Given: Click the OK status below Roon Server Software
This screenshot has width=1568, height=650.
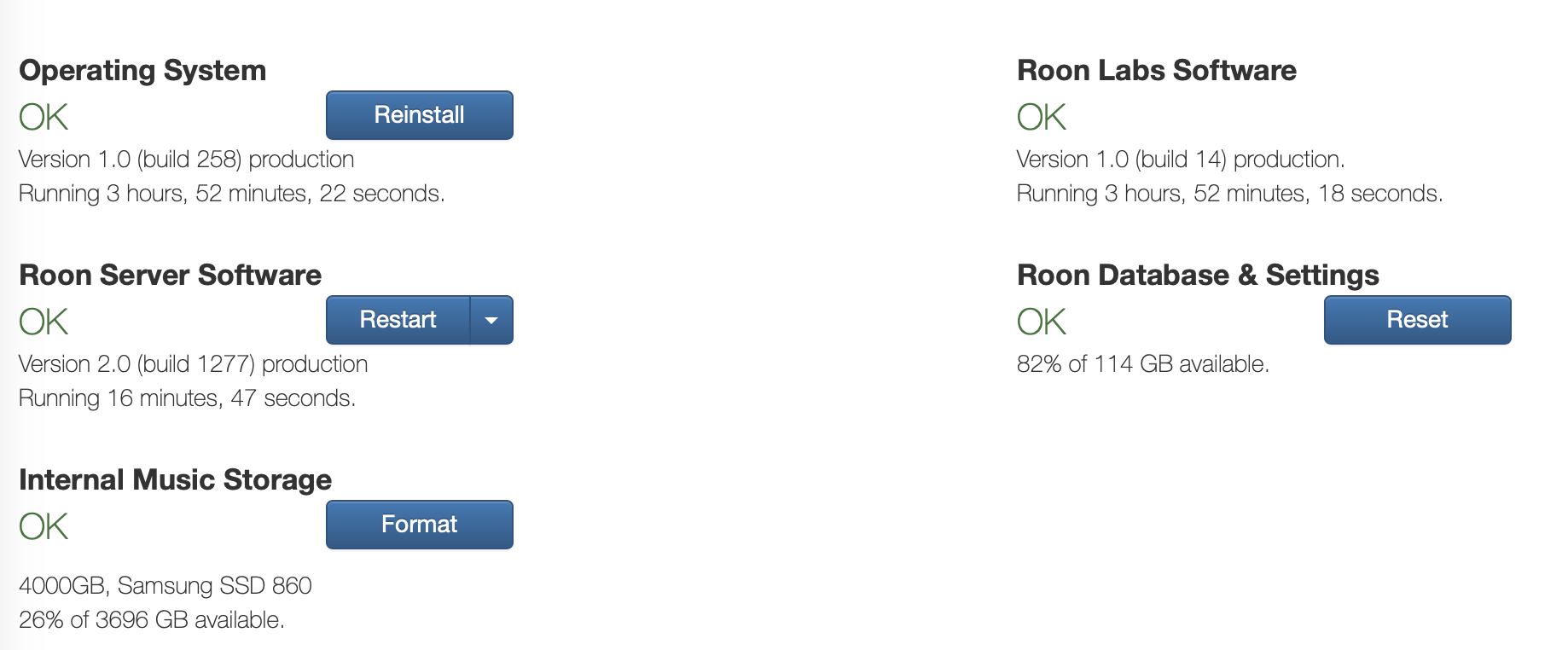Looking at the screenshot, I should [42, 321].
